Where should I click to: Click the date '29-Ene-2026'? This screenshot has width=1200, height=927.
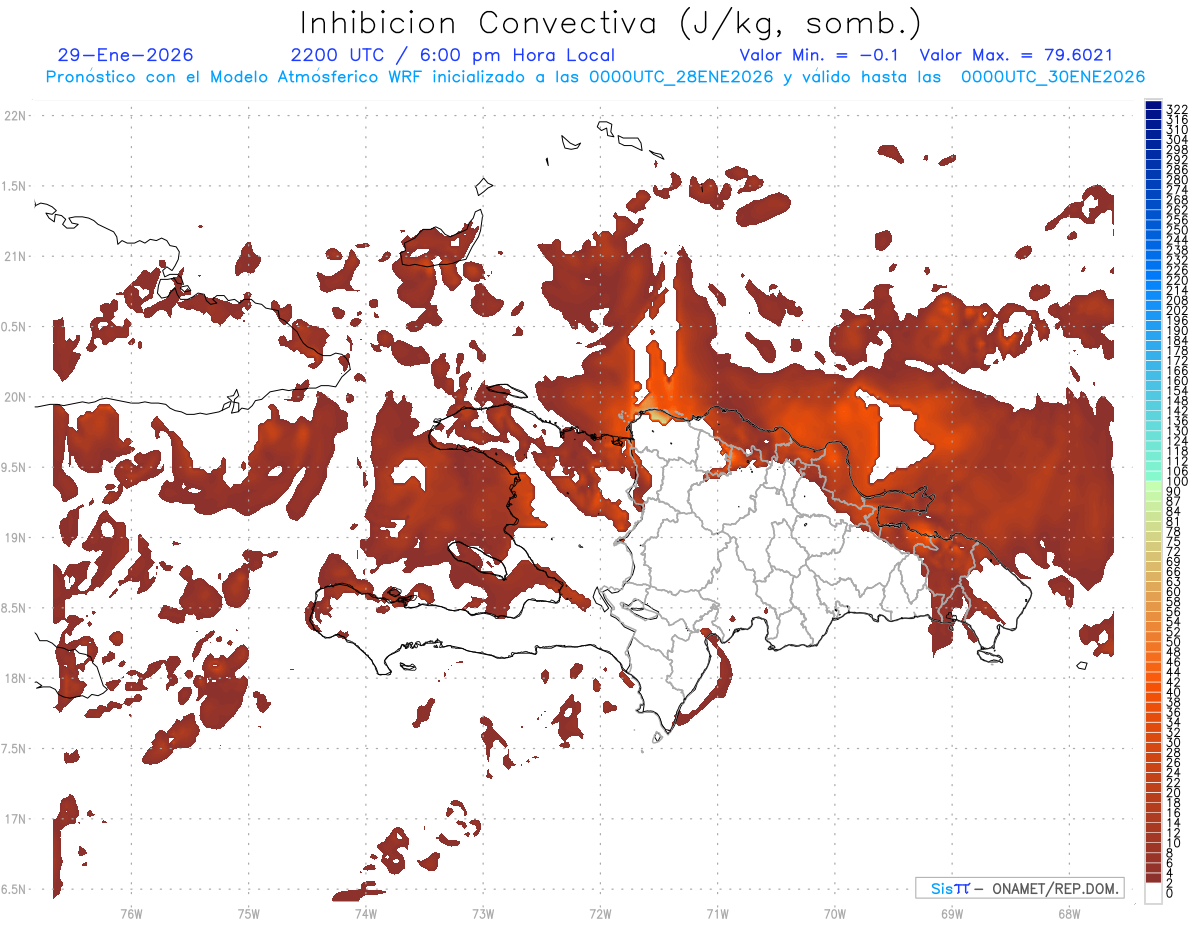(x=126, y=56)
